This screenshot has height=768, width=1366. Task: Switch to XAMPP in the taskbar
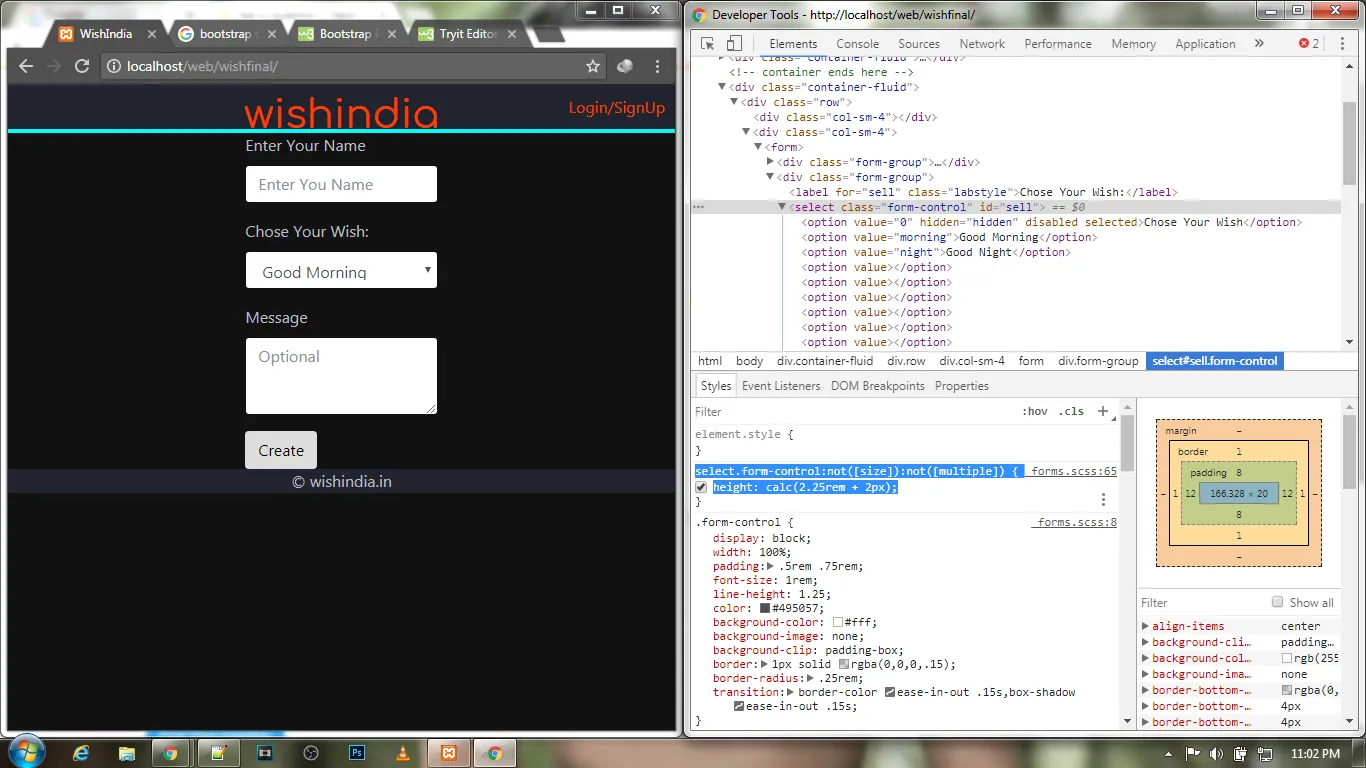click(x=449, y=753)
